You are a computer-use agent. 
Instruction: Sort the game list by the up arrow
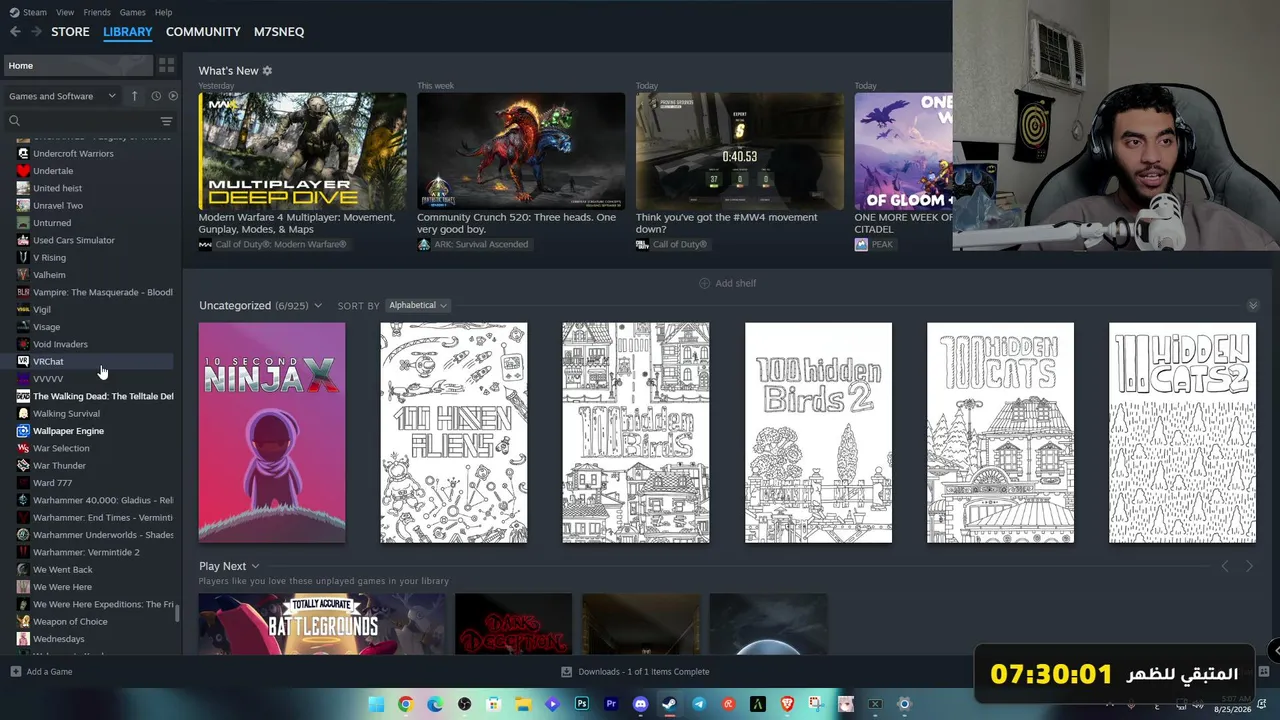134,96
